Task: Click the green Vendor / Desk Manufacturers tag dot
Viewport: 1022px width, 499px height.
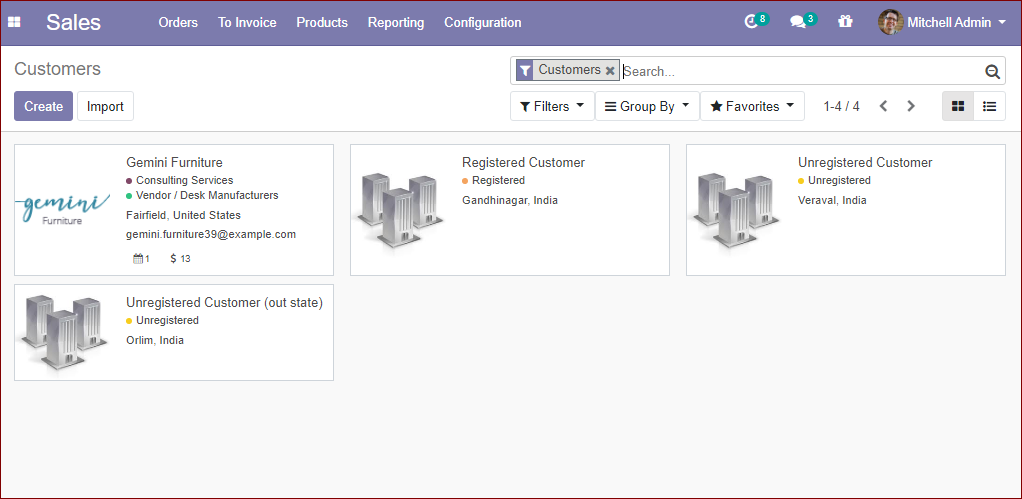Action: pos(129,196)
